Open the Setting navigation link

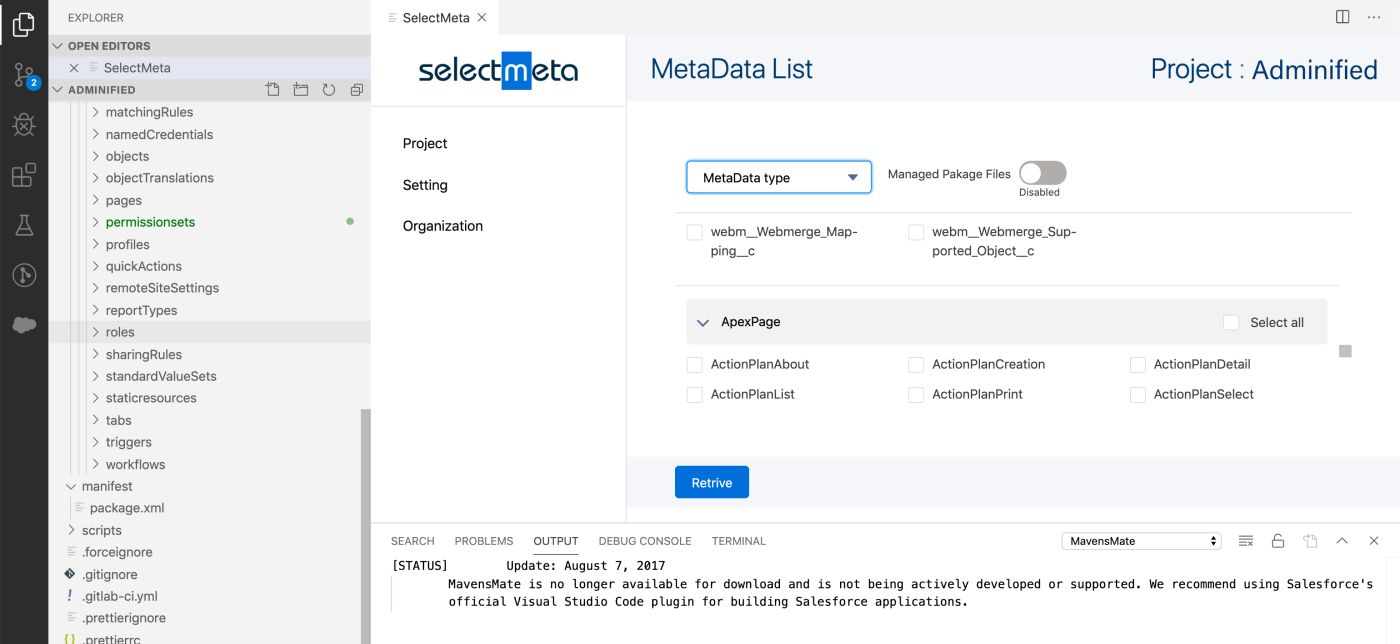425,185
